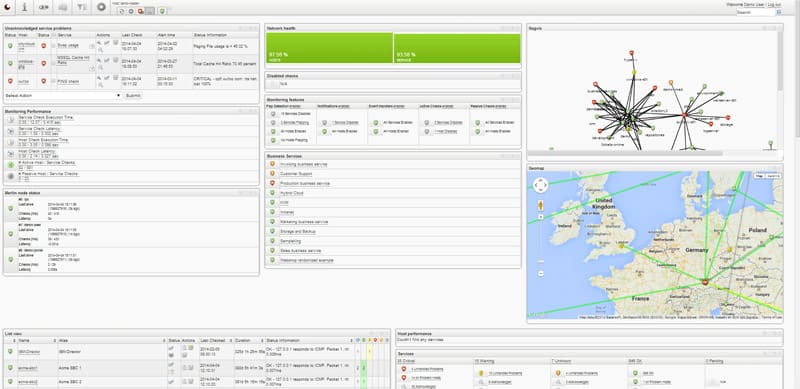Open the PING check service link
Screen dimensions: 800x389
[x=68, y=81]
